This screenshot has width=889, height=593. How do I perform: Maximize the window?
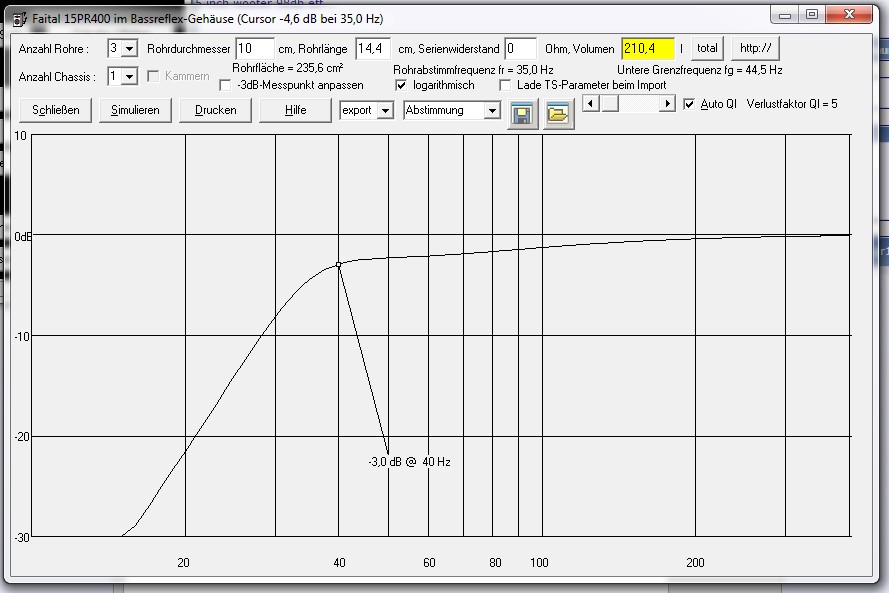pos(812,14)
